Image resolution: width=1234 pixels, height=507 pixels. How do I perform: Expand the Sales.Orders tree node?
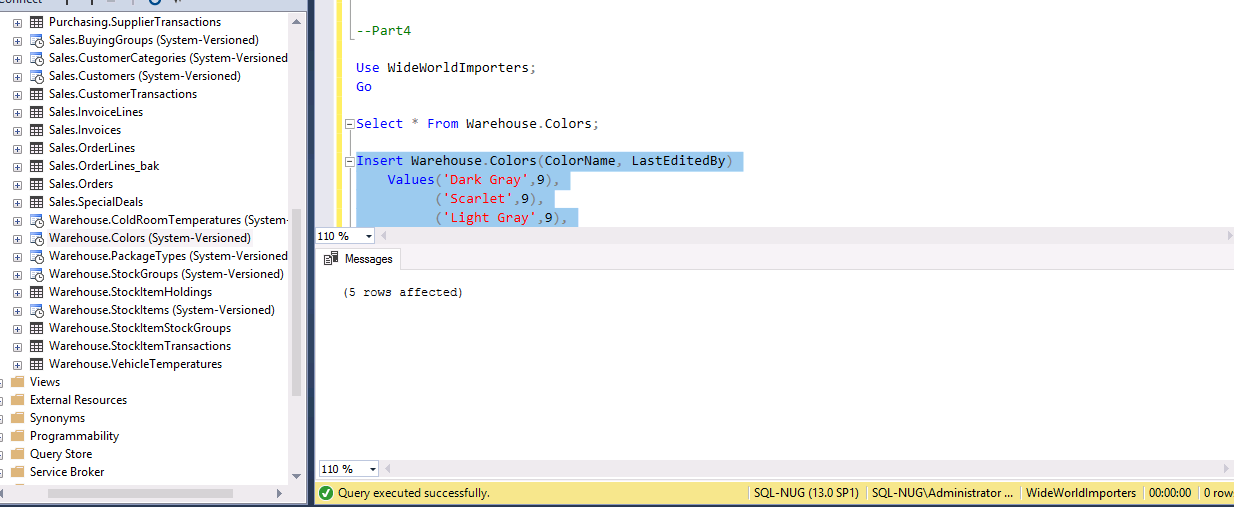click(17, 184)
